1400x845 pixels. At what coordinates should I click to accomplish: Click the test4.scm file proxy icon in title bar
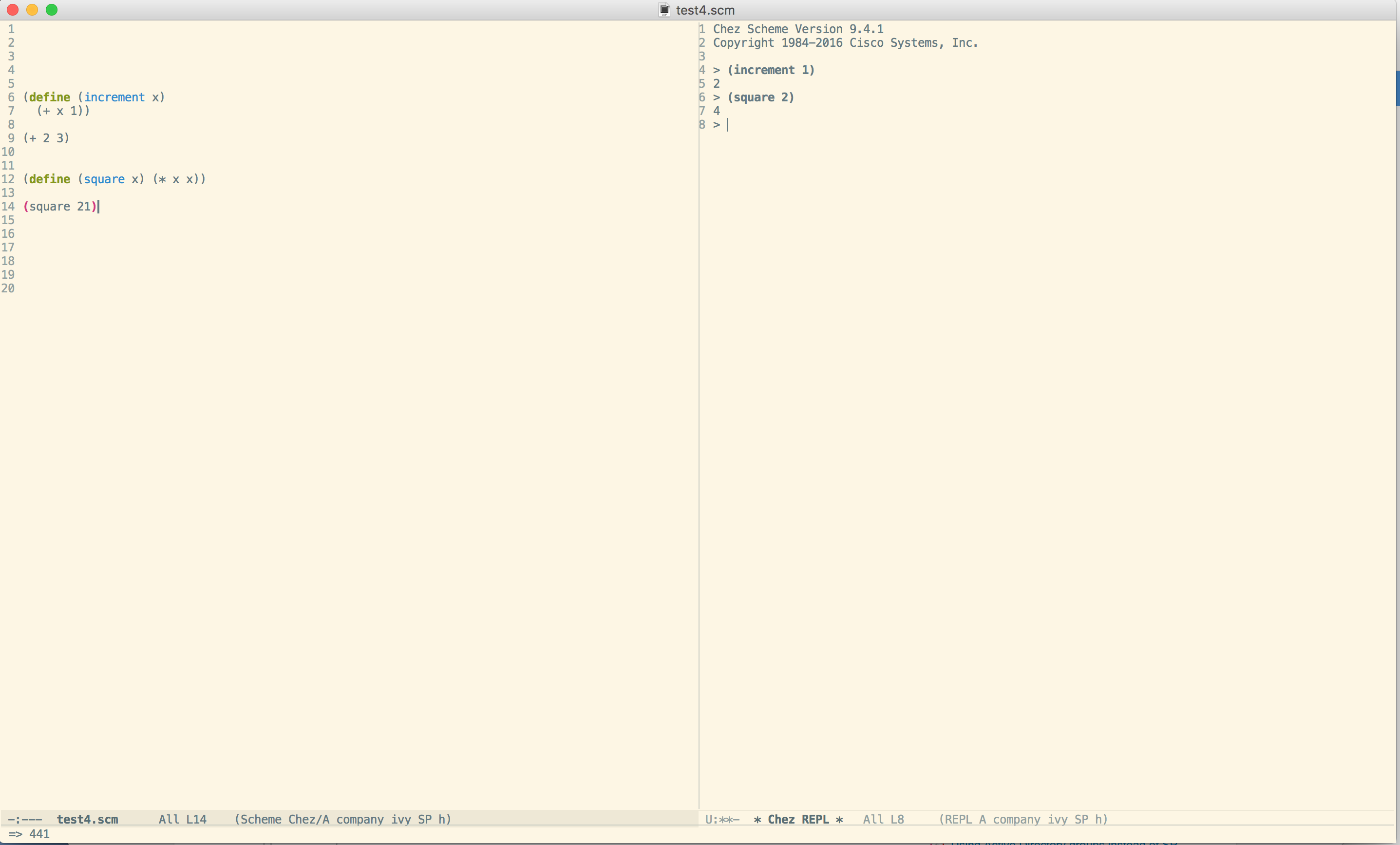pyautogui.click(x=664, y=10)
